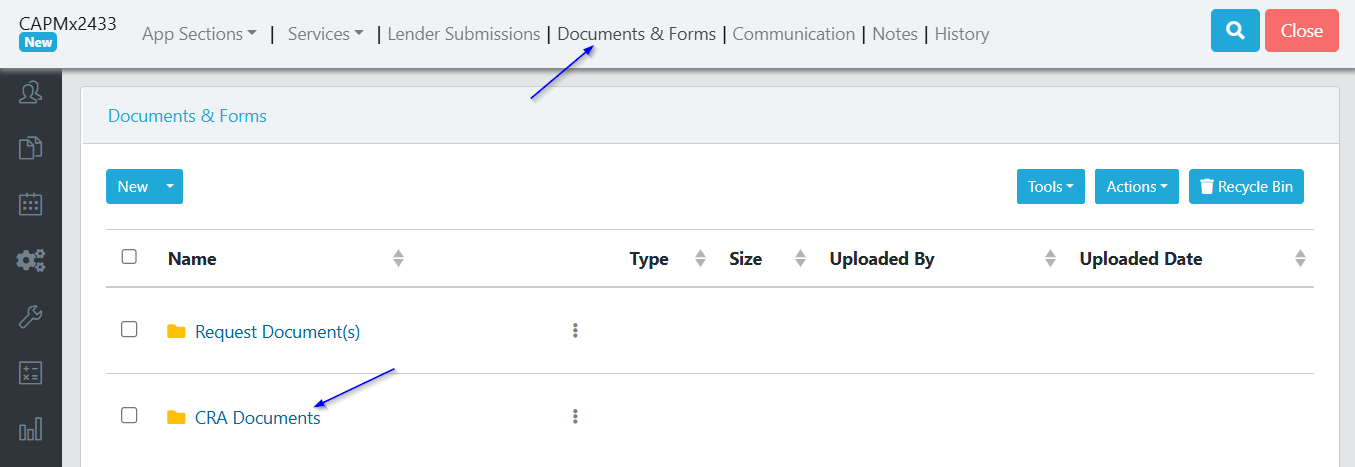This screenshot has height=467, width=1355.
Task: Open the contacts people sidebar icon
Action: (x=31, y=93)
